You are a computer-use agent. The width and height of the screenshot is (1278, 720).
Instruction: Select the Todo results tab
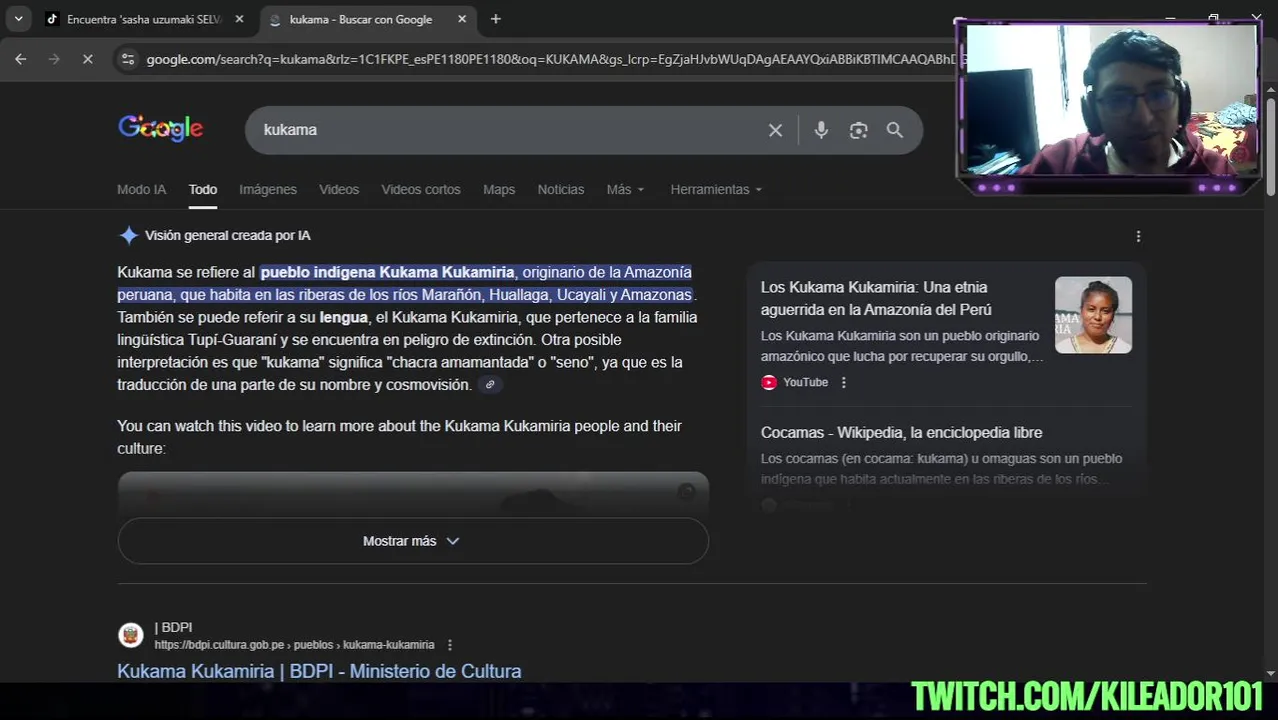click(x=203, y=189)
